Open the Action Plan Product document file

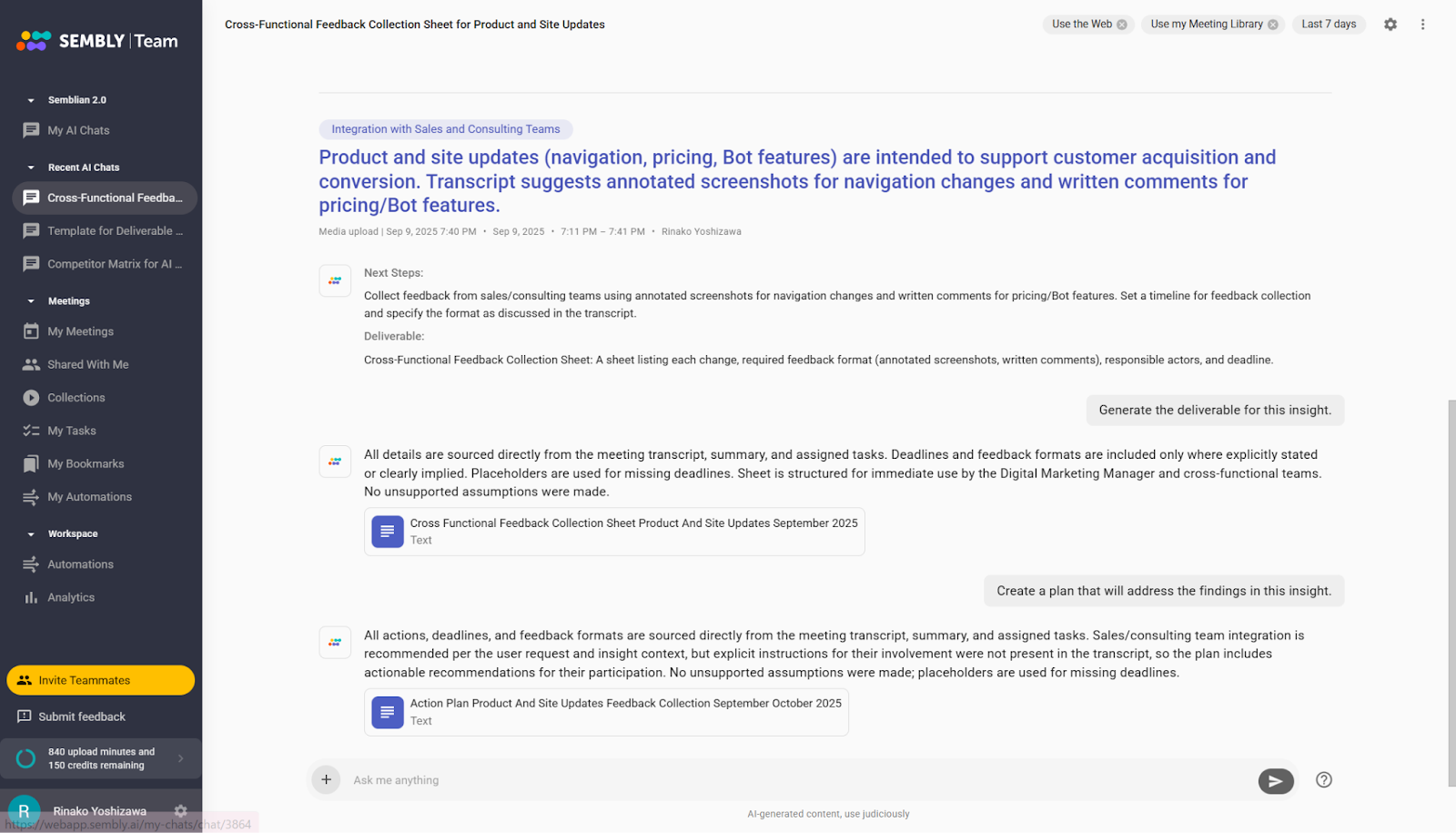click(606, 712)
